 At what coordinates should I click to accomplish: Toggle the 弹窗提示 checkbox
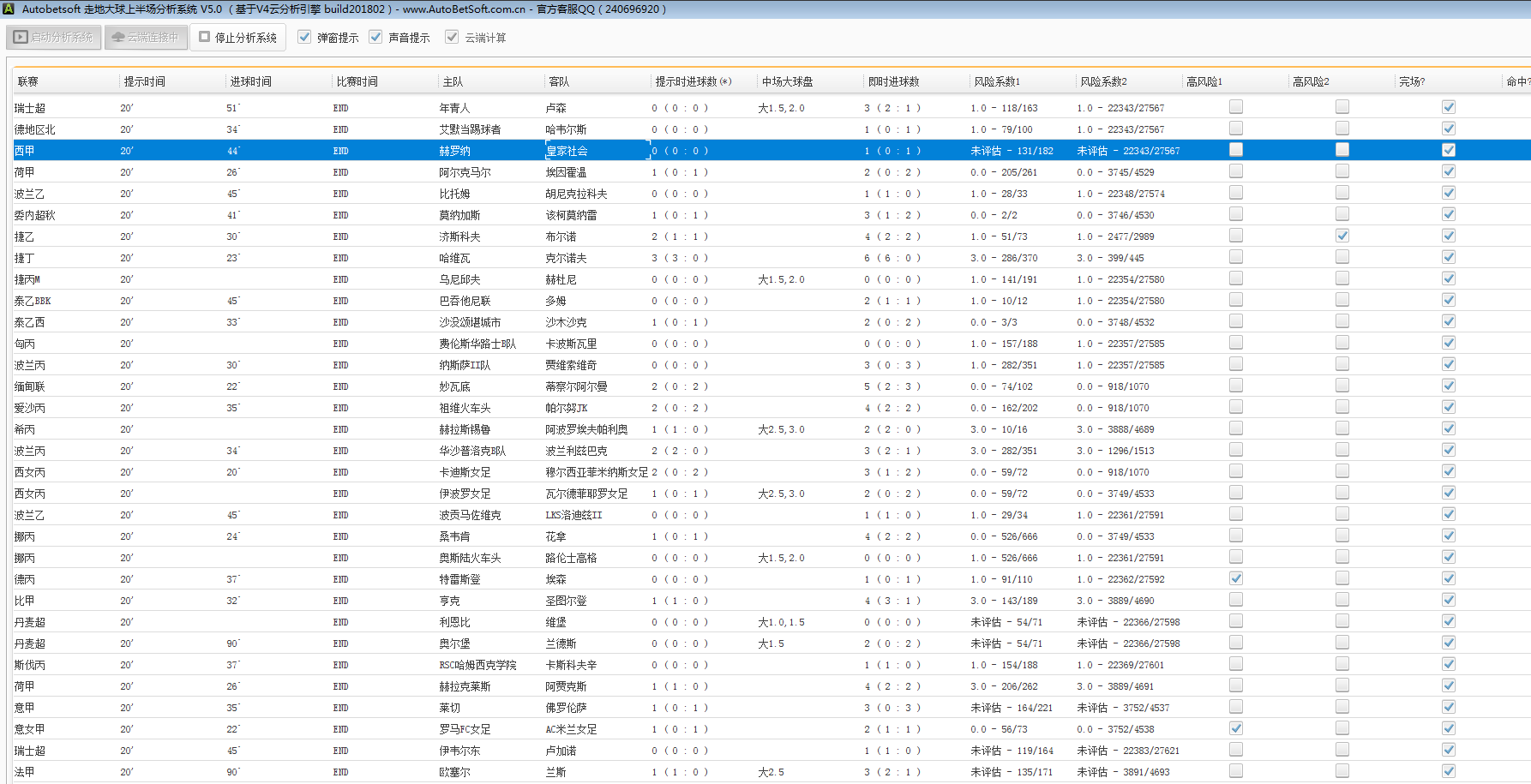click(x=304, y=37)
